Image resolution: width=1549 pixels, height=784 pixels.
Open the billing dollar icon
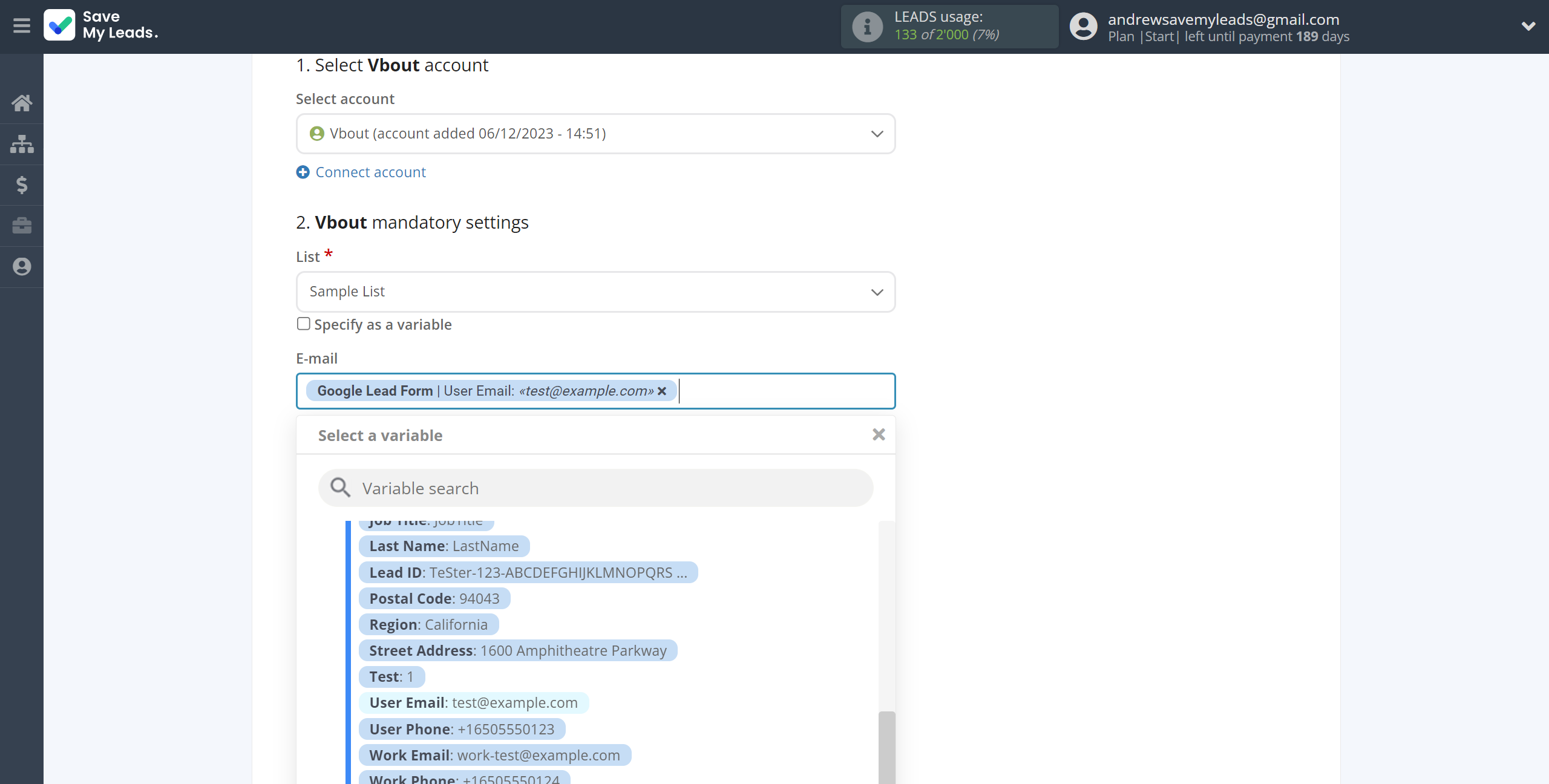coord(22,185)
